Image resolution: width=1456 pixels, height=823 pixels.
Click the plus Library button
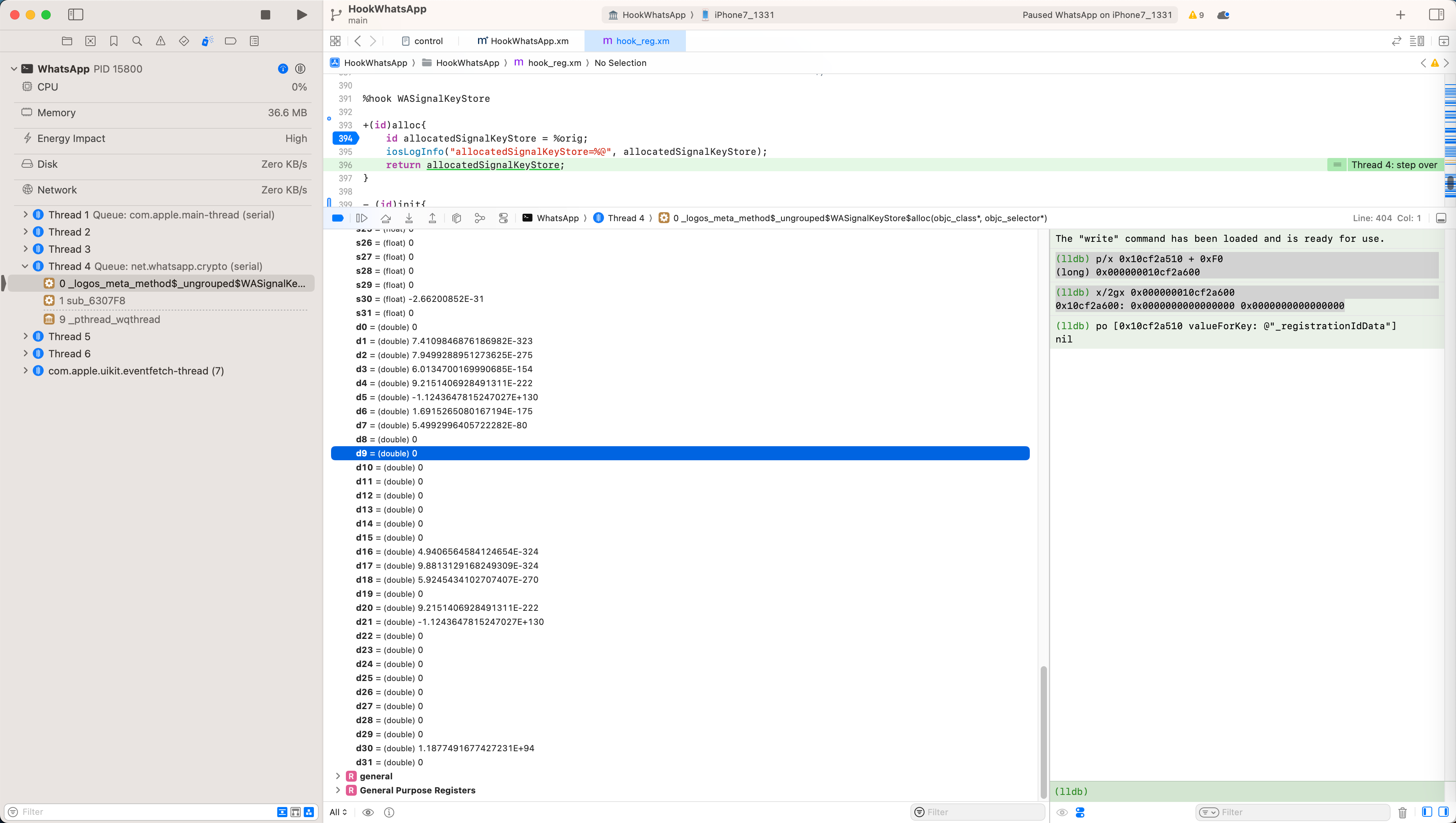(x=1401, y=15)
